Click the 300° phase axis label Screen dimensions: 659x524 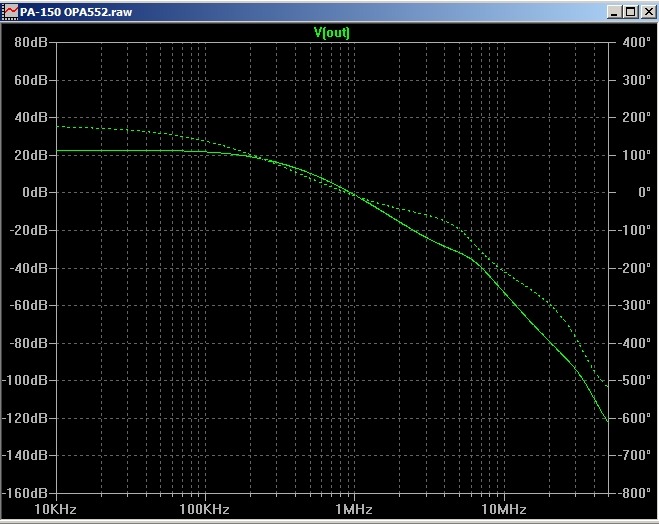coord(637,80)
